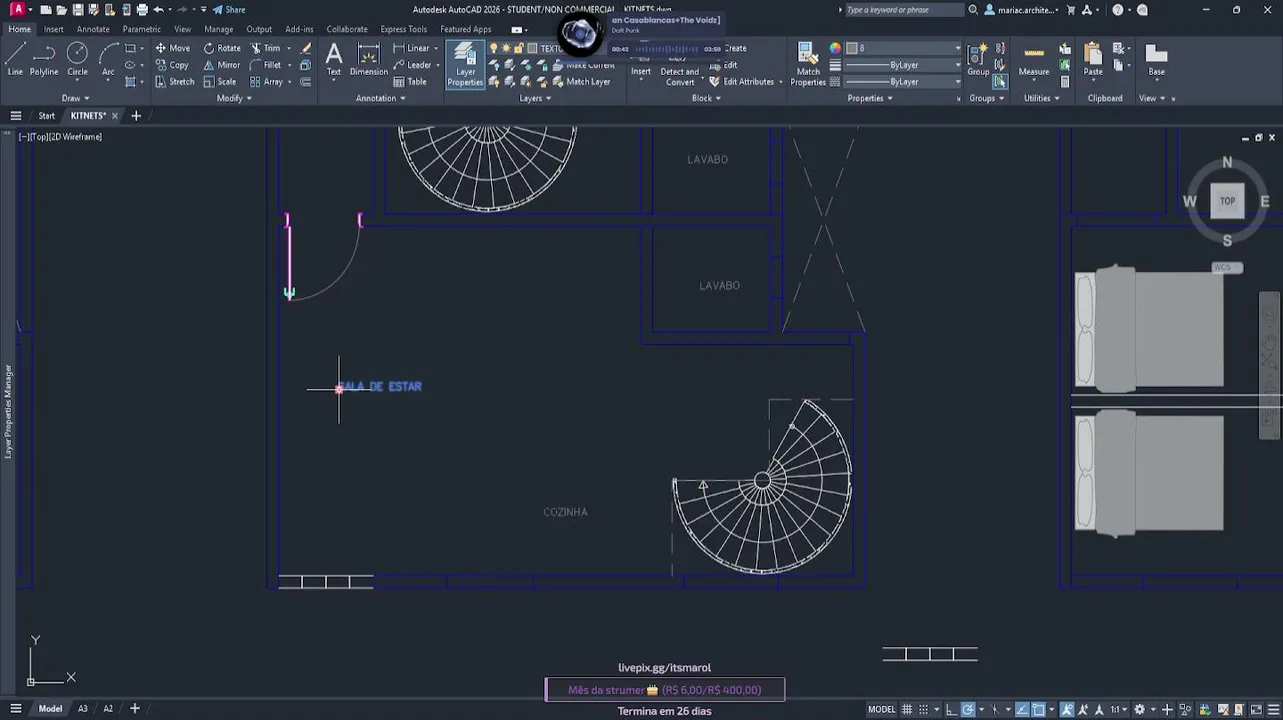Open the Express Tools ribbon tab
The width and height of the screenshot is (1283, 720).
[x=403, y=29]
